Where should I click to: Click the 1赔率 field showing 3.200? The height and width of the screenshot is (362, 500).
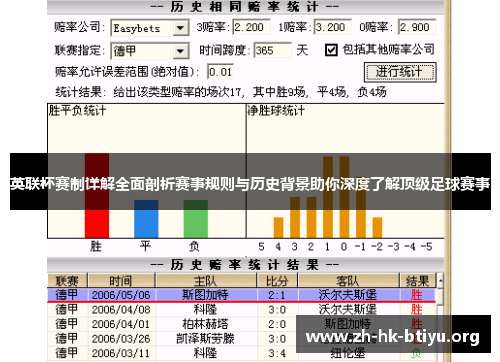(x=332, y=27)
